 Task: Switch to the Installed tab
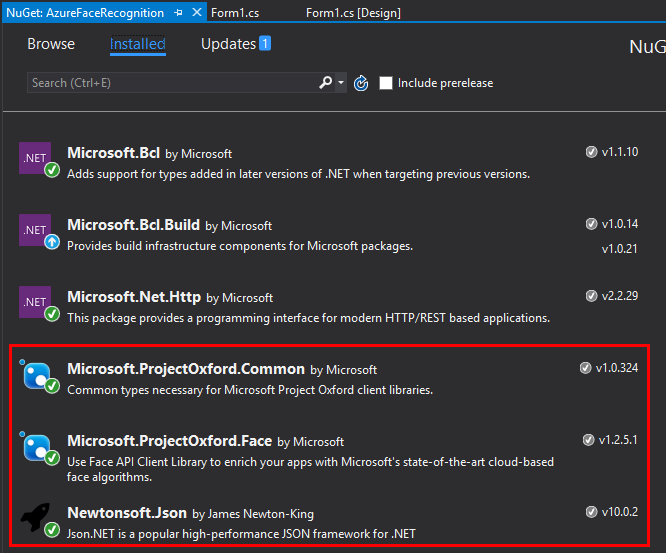(138, 44)
